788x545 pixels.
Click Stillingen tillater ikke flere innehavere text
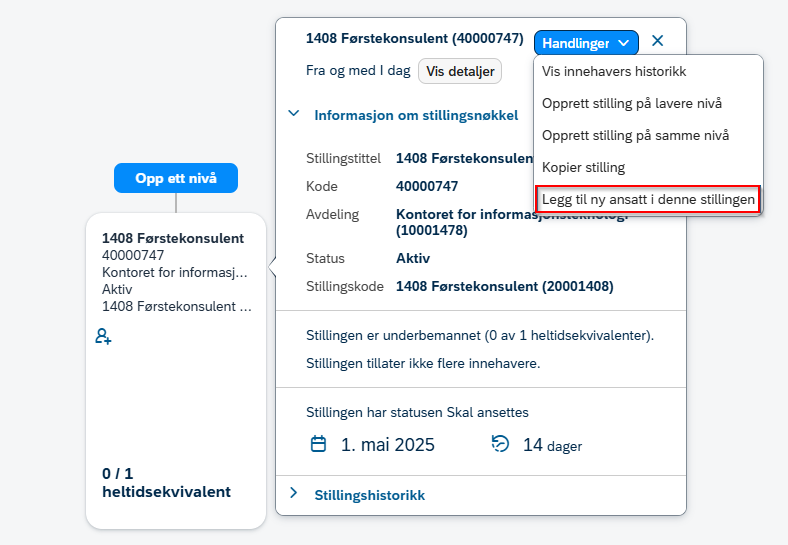pos(423,364)
